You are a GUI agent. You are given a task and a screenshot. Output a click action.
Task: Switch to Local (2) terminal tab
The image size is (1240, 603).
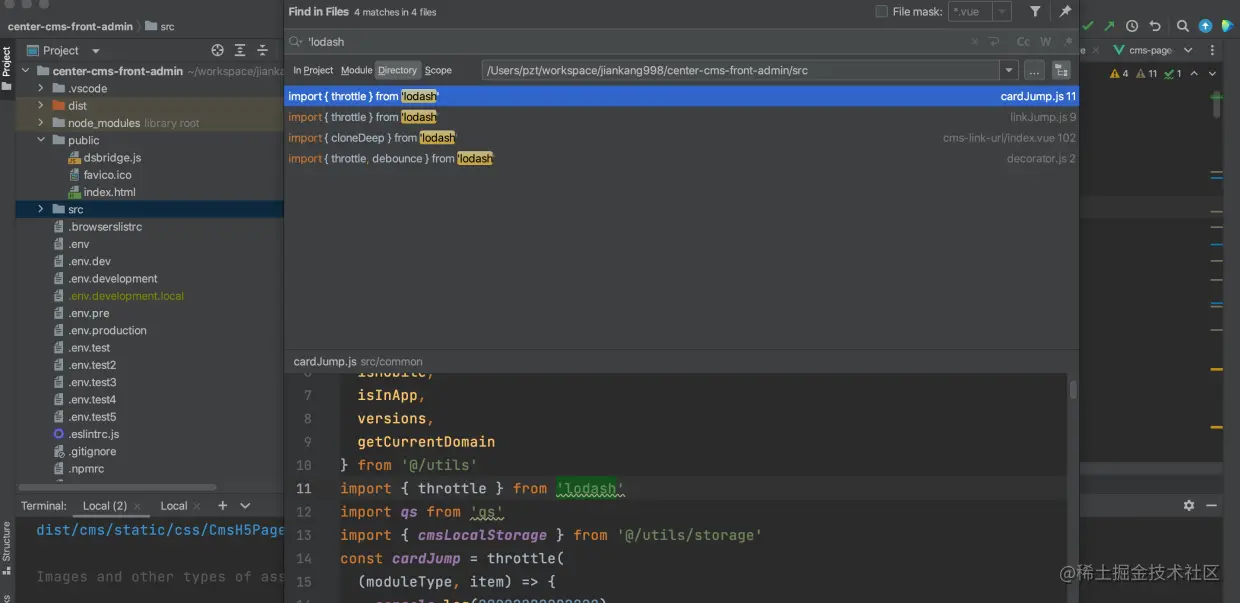(104, 506)
